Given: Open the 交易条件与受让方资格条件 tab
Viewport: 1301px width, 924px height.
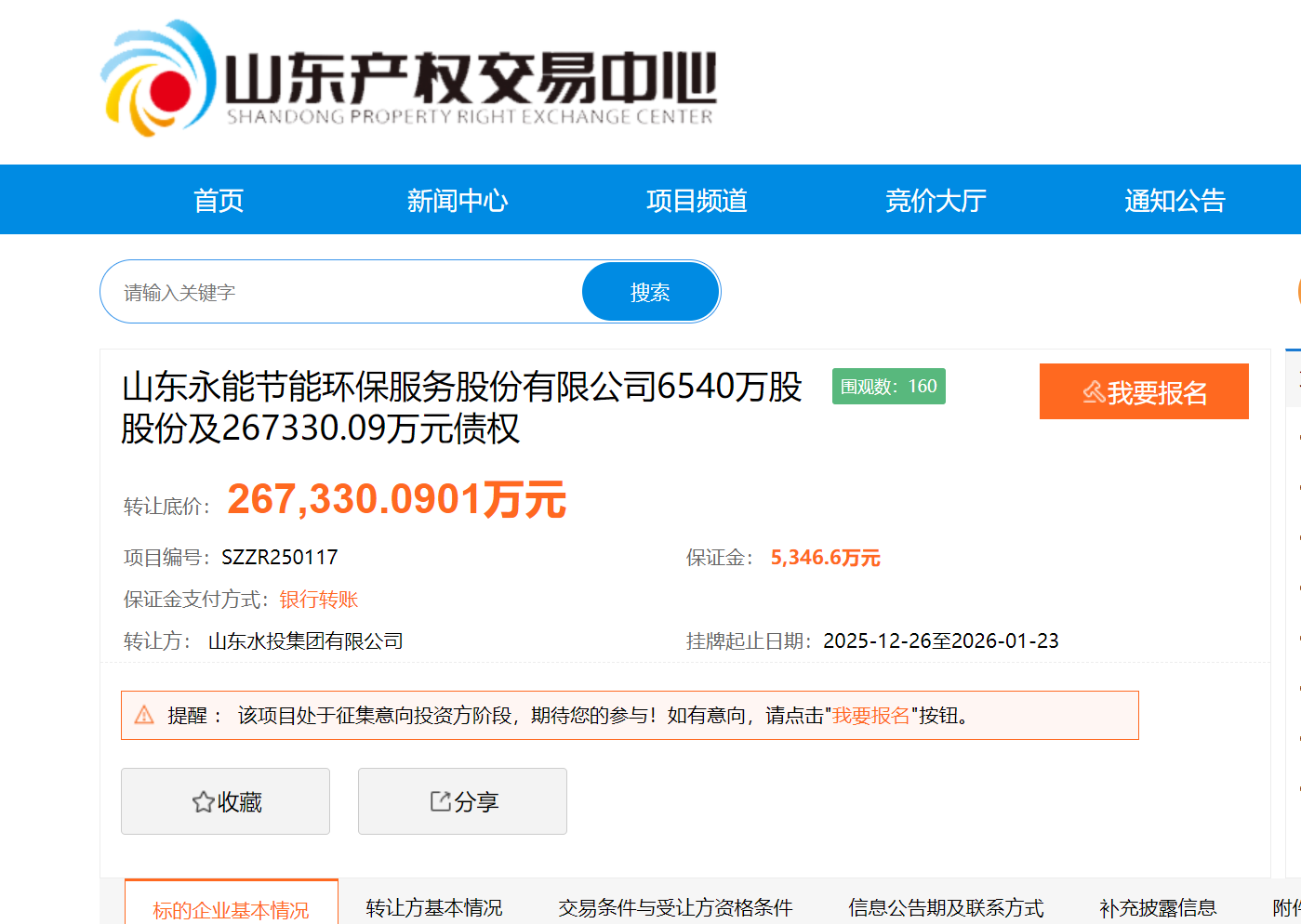Looking at the screenshot, I should [x=675, y=907].
